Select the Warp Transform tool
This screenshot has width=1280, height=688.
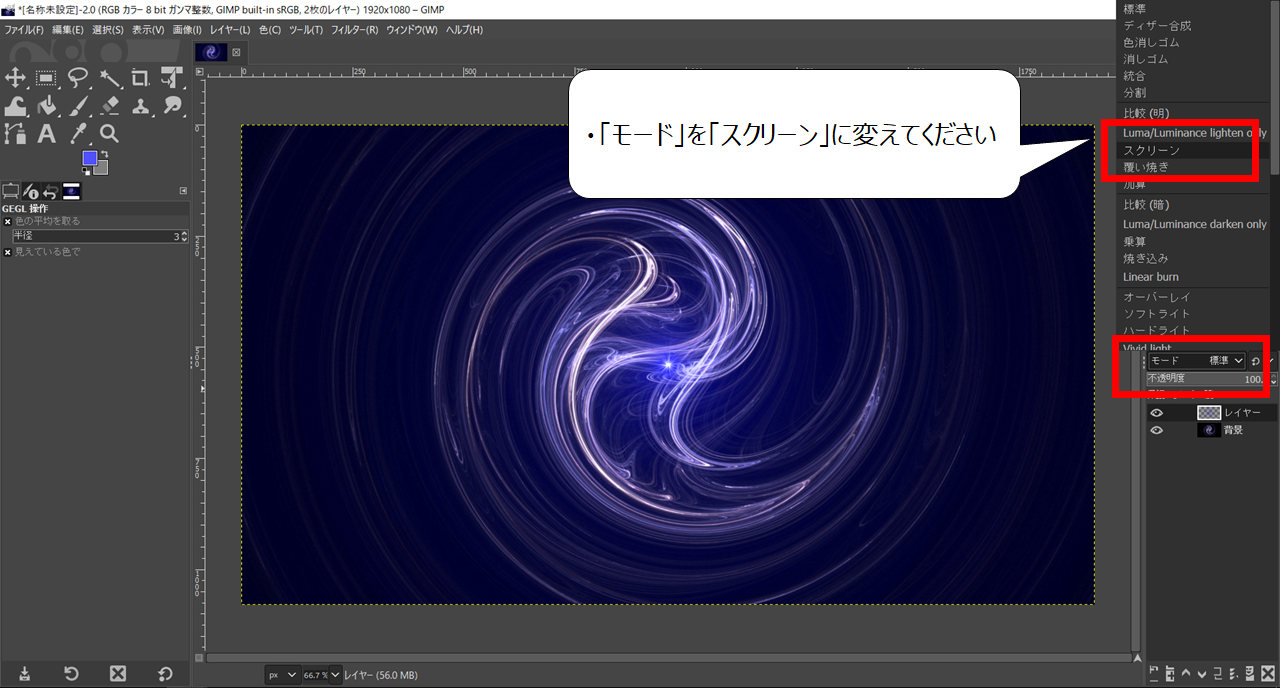pyautogui.click(x=15, y=105)
